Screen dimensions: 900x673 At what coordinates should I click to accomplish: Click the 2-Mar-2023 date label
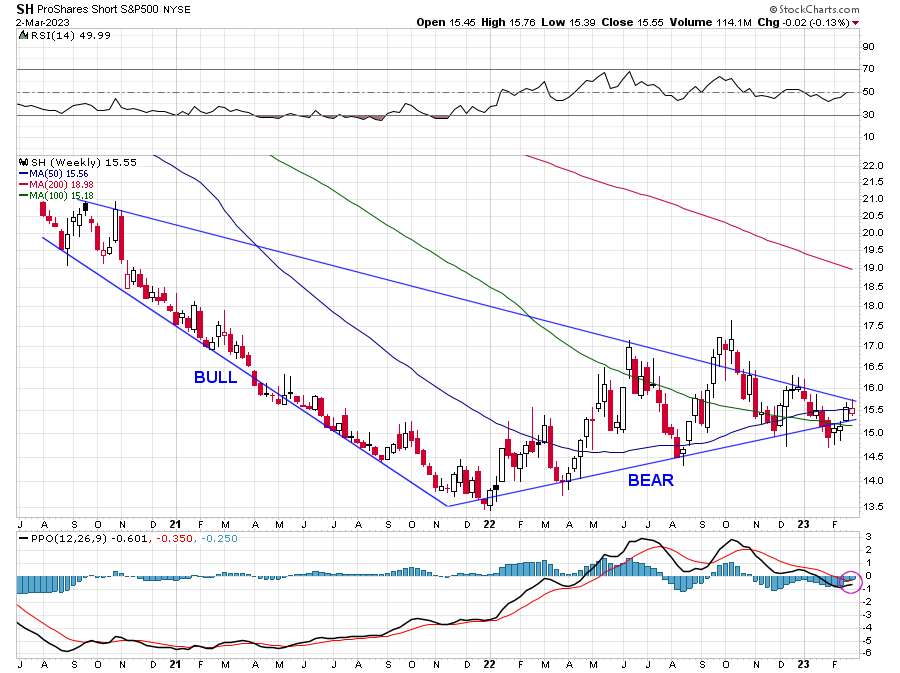click(x=42, y=23)
